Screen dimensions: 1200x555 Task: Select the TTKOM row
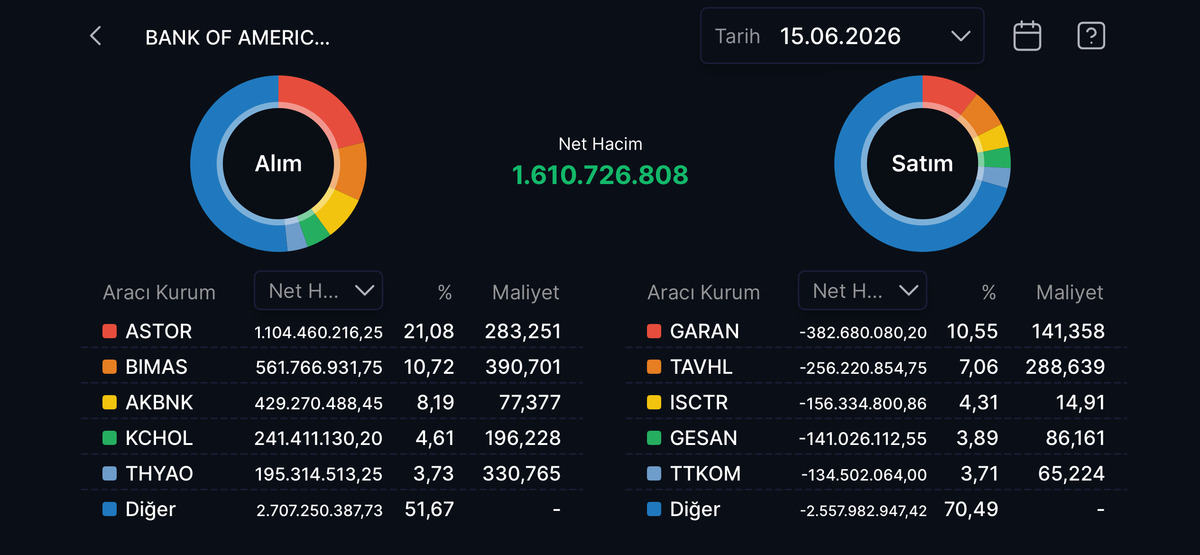tap(876, 473)
